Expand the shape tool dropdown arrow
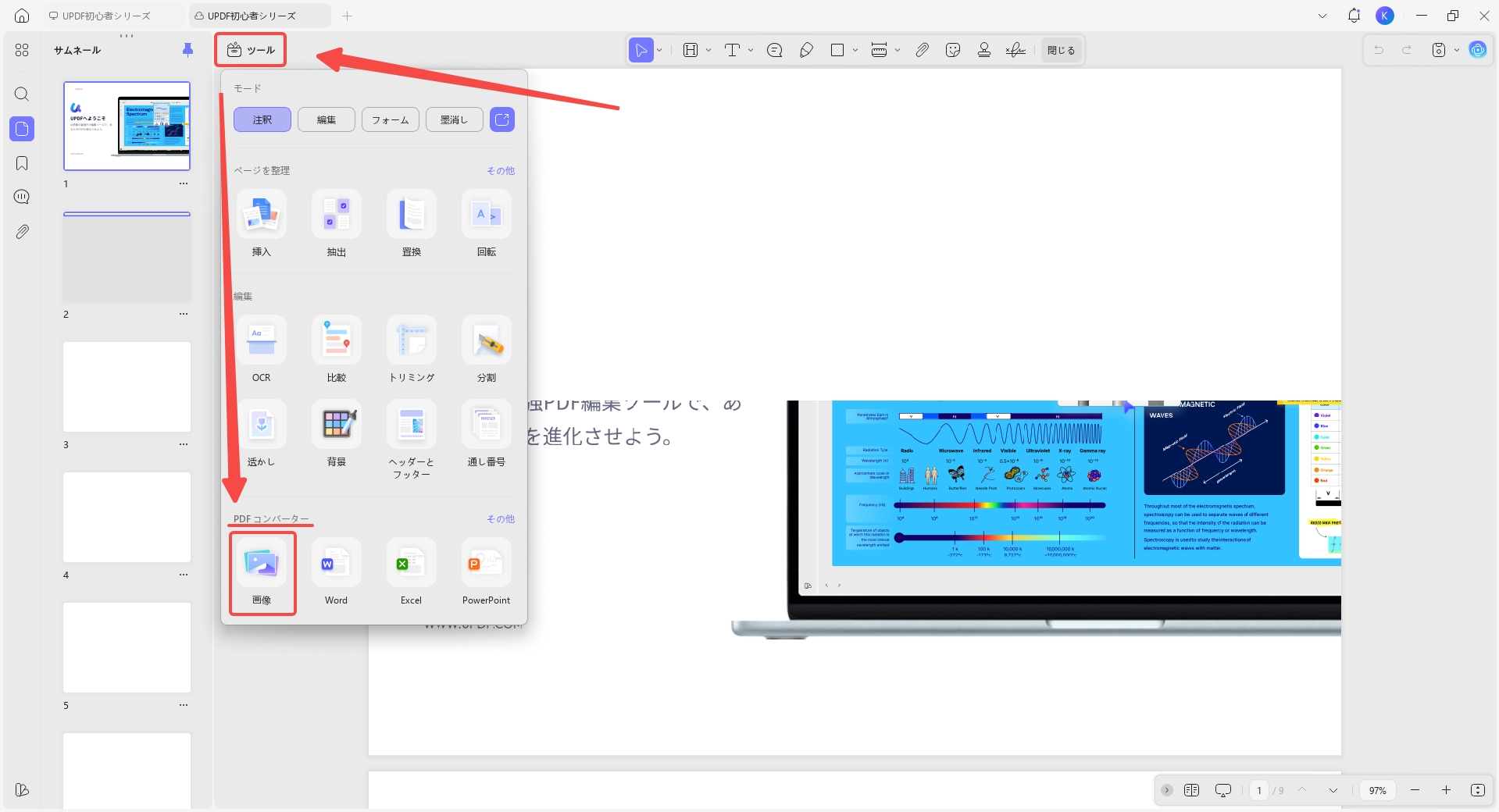Viewport: 1499px width, 812px height. [x=855, y=50]
